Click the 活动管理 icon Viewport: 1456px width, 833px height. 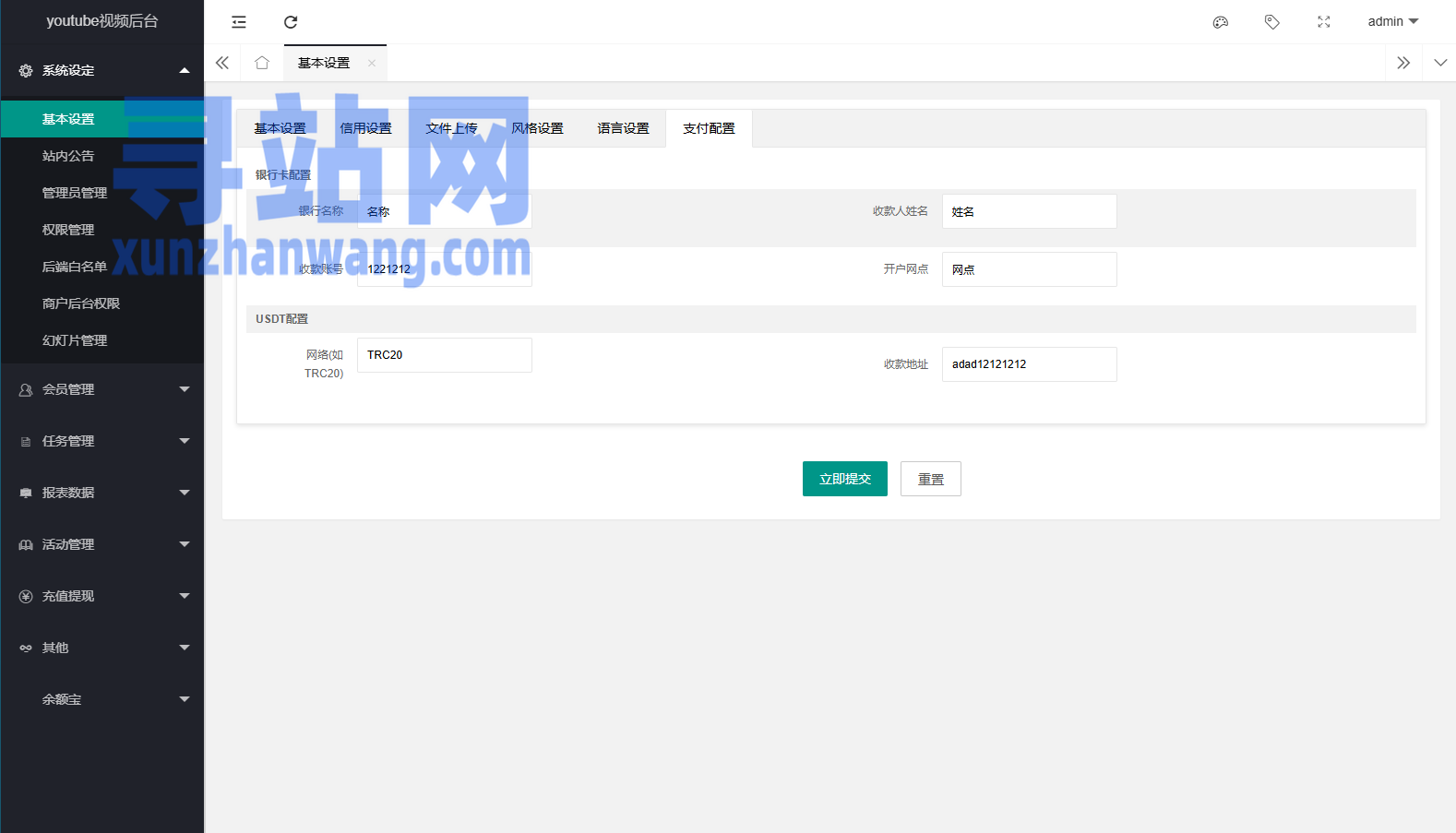tap(26, 544)
